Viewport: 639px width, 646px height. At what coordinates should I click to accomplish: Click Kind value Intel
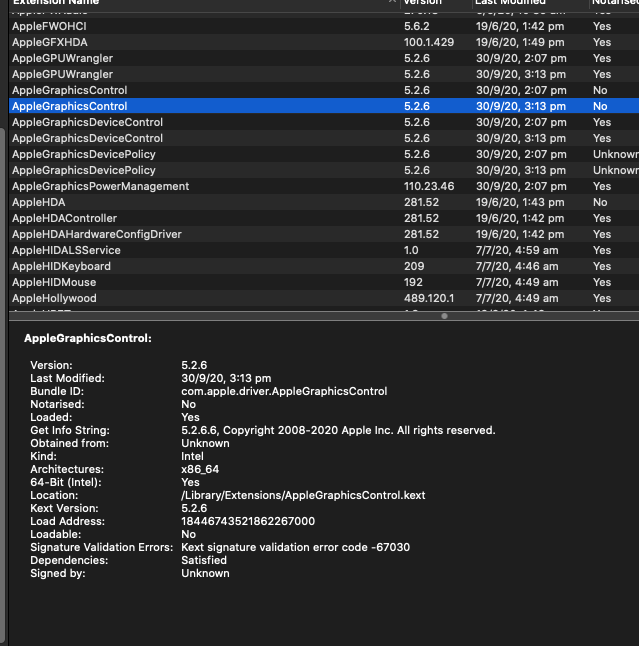192,456
